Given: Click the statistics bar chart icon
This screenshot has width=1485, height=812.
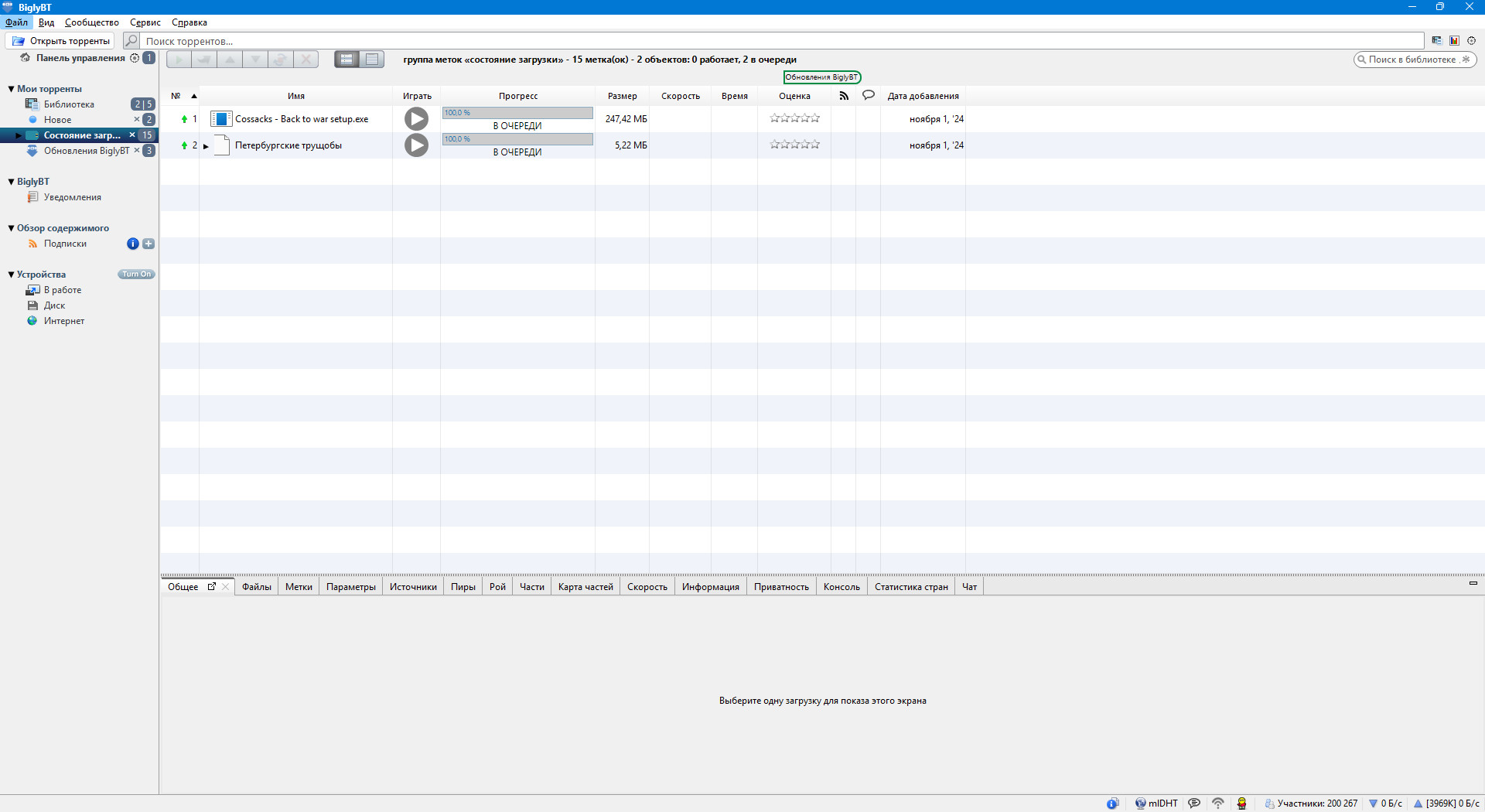Looking at the screenshot, I should 1454,41.
